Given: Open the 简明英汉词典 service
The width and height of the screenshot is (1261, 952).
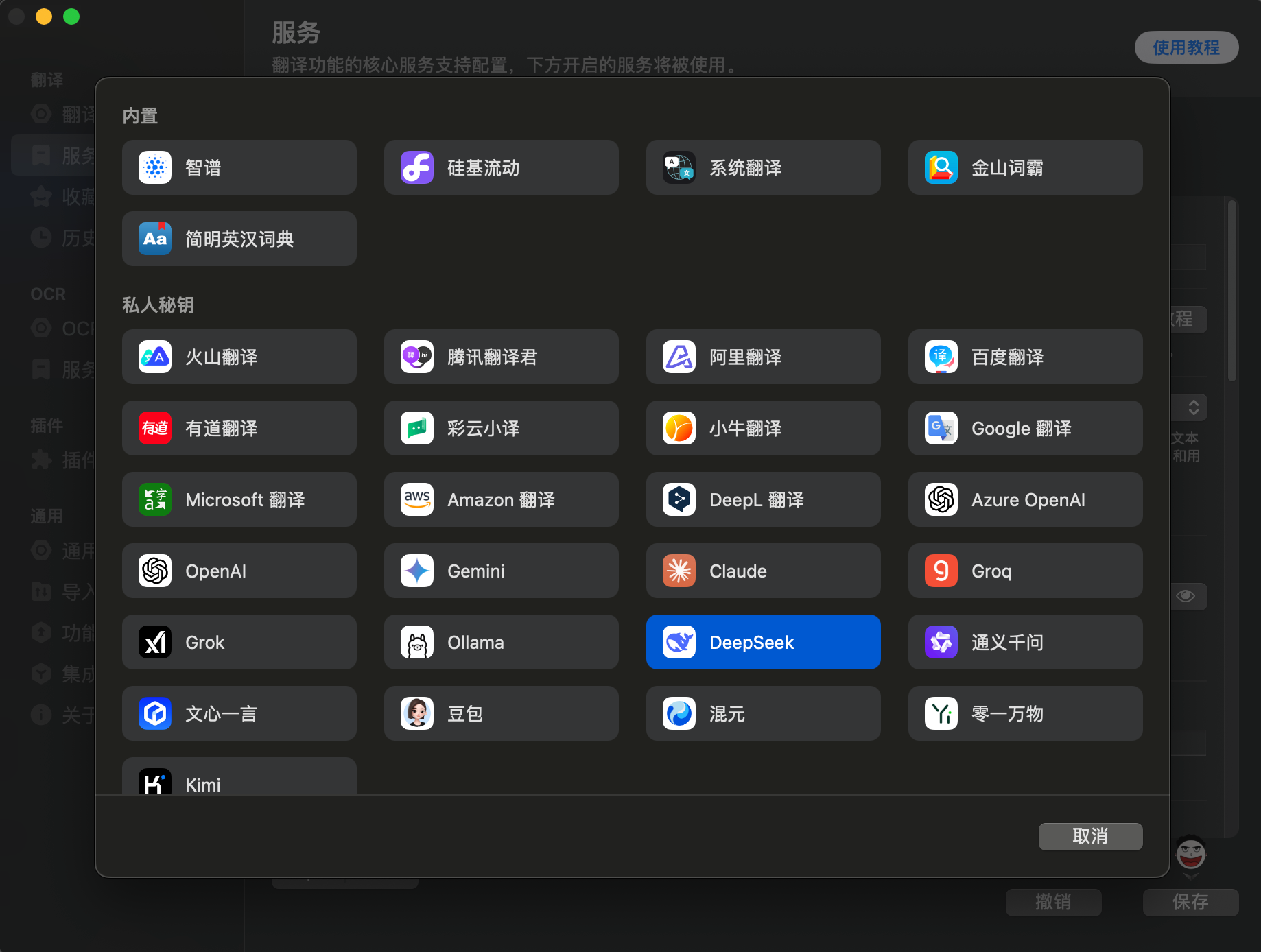Looking at the screenshot, I should (239, 239).
